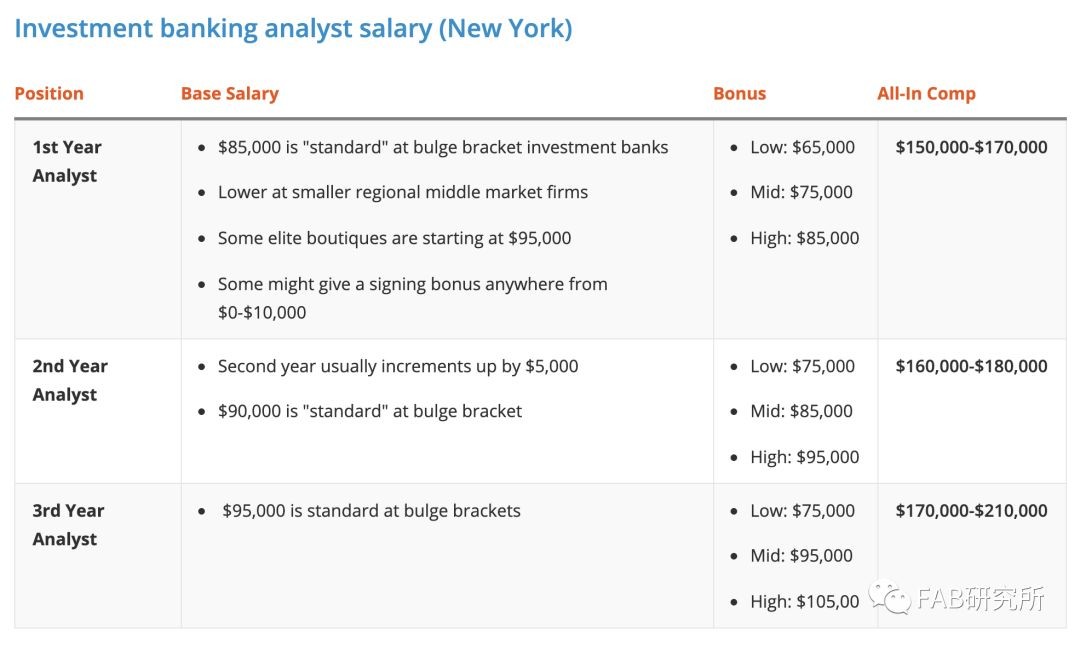Select the 2nd Year Analyst row label
The height and width of the screenshot is (646, 1080).
[x=70, y=380]
